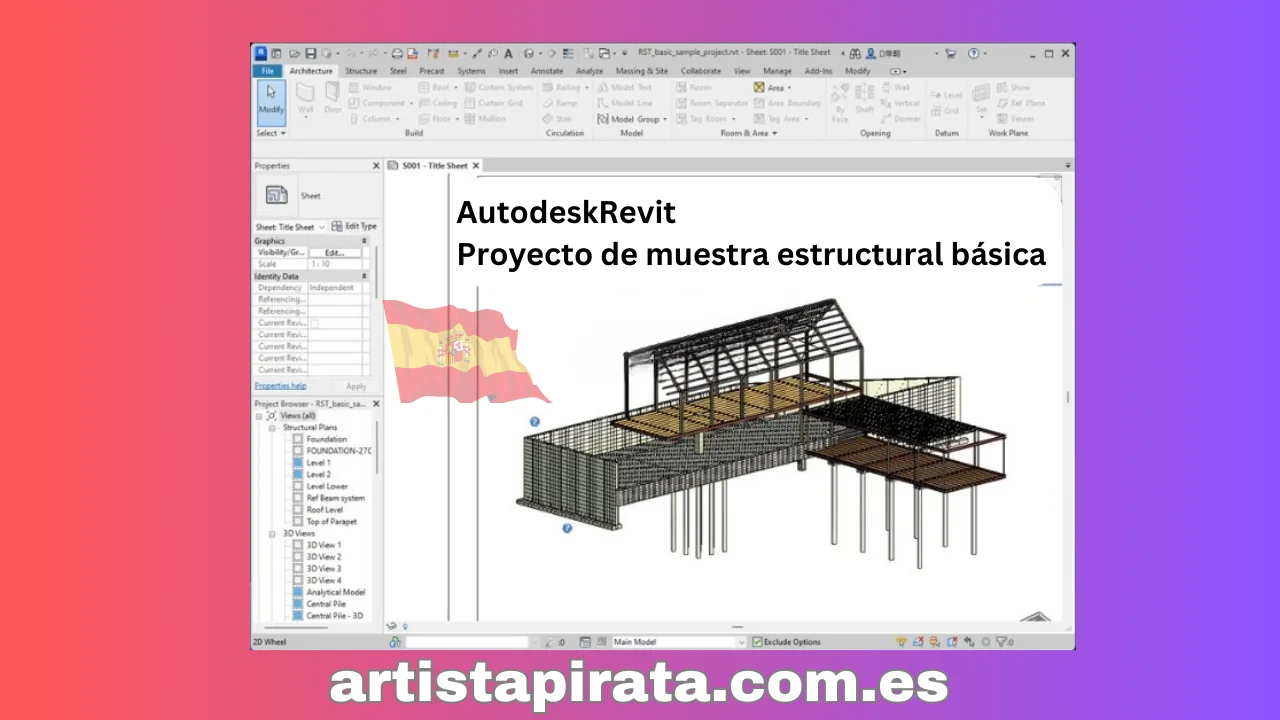Collapse the Graphics properties section
Viewport: 1280px width, 720px height.
(x=364, y=241)
